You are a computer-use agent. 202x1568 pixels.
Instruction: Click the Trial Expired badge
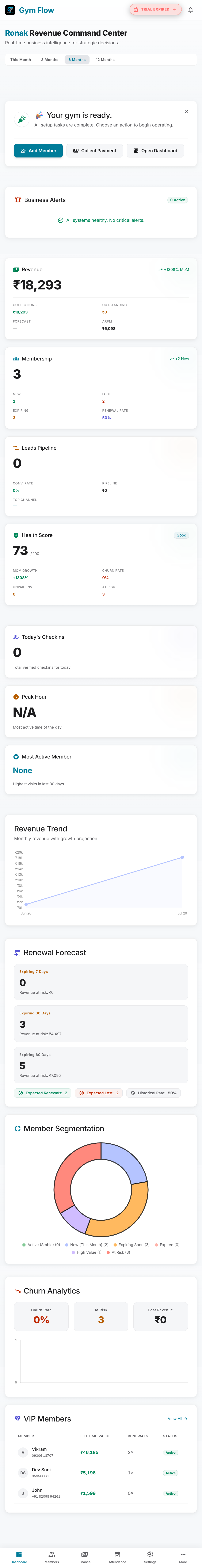click(x=156, y=10)
